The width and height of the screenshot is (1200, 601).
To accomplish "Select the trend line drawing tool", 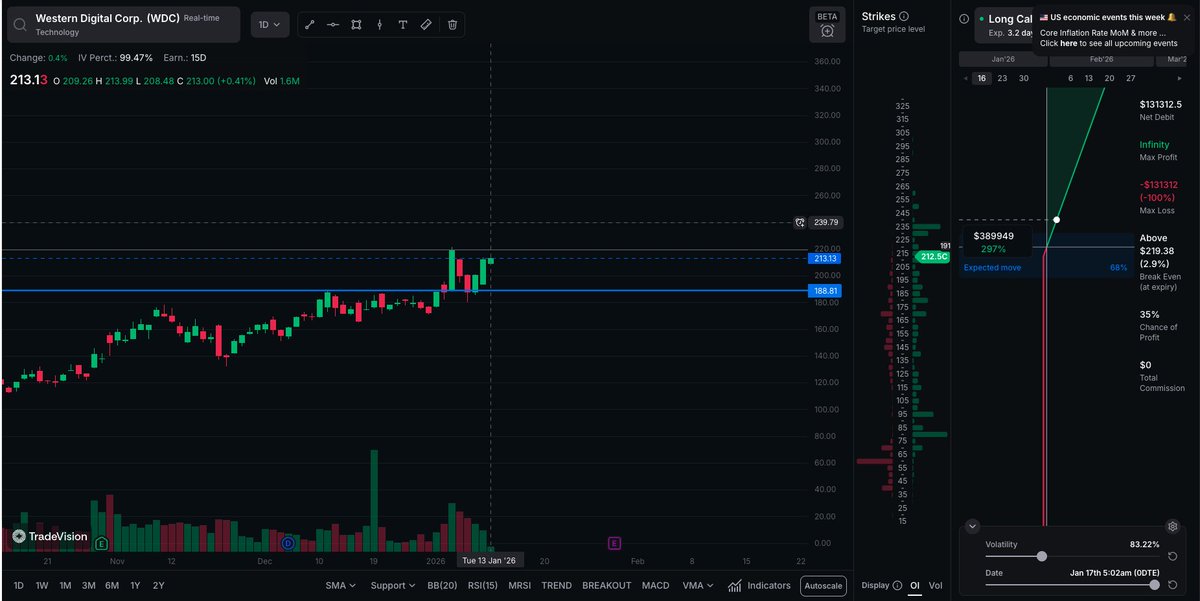I will [x=310, y=24].
